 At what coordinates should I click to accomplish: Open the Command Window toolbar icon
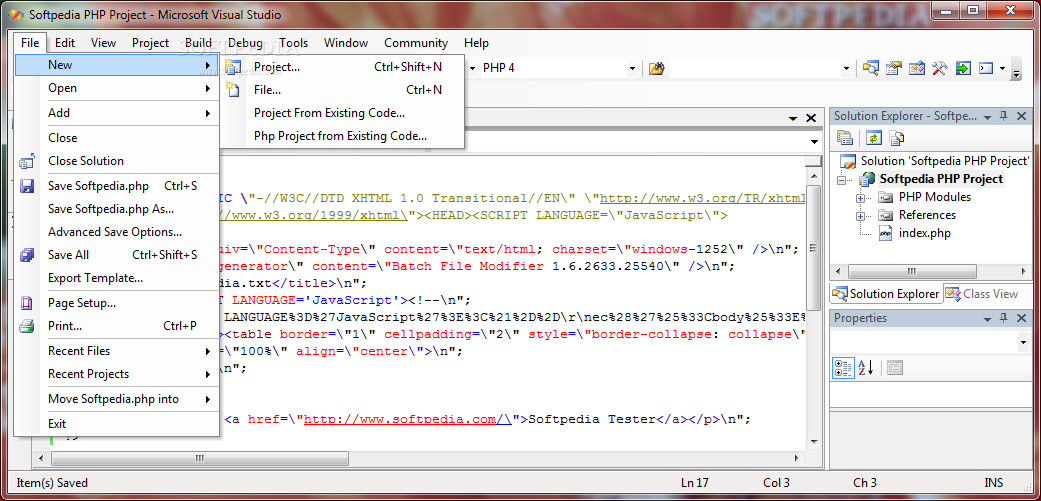click(986, 68)
